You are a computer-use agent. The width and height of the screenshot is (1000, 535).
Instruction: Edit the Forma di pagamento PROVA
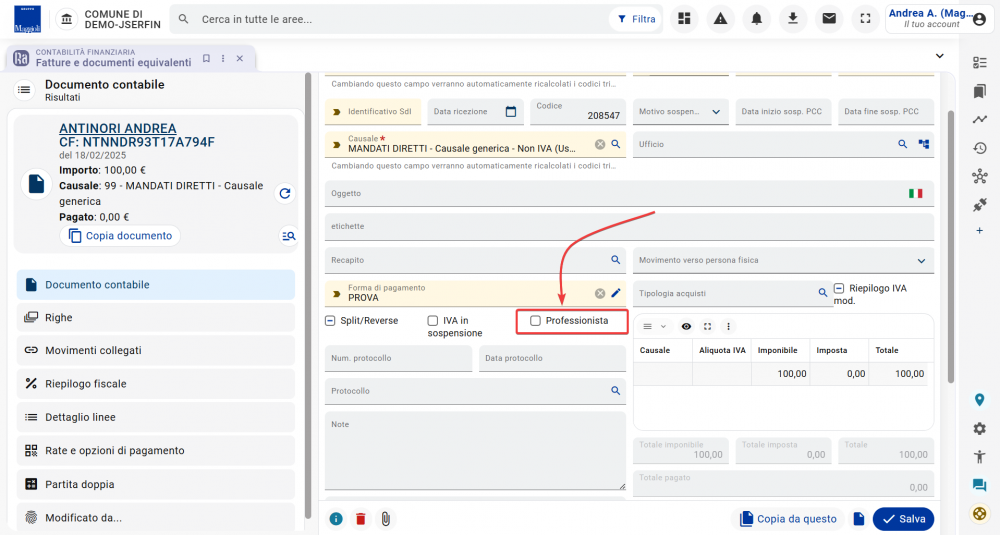point(615,293)
